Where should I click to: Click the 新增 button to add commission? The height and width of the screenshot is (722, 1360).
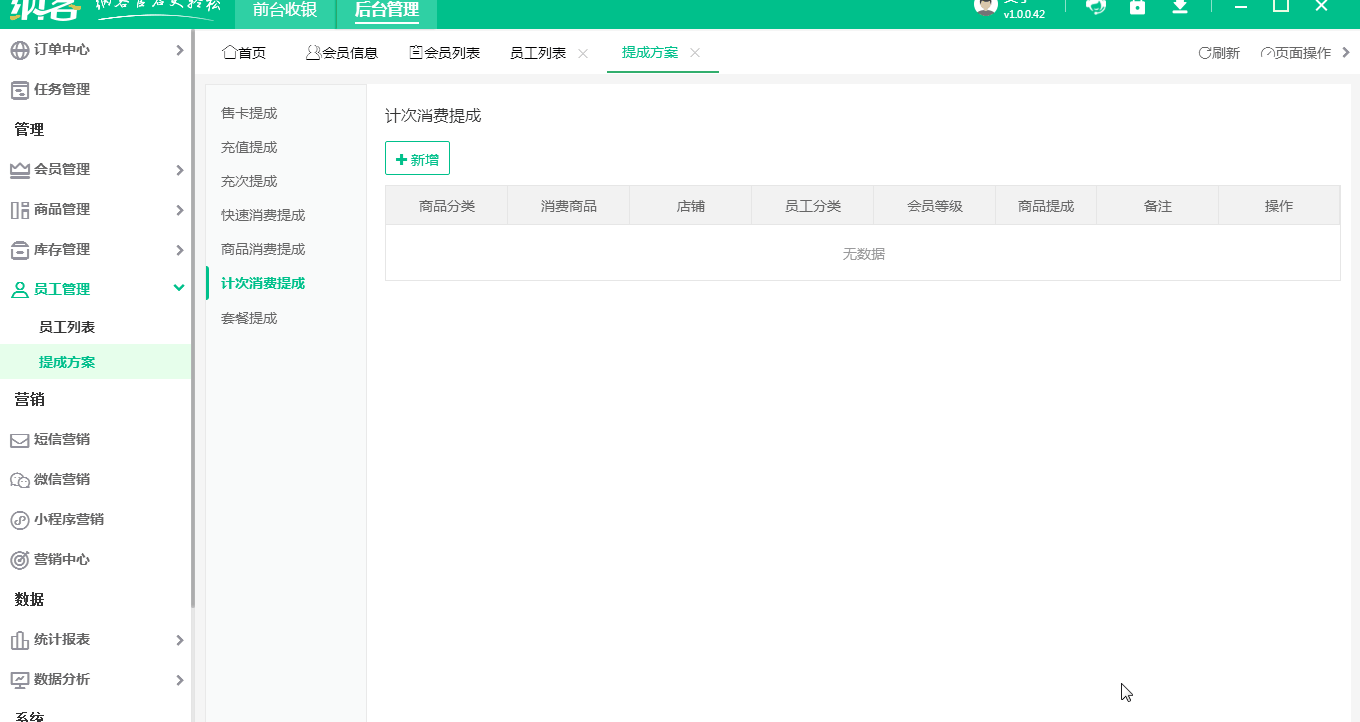[x=417, y=158]
